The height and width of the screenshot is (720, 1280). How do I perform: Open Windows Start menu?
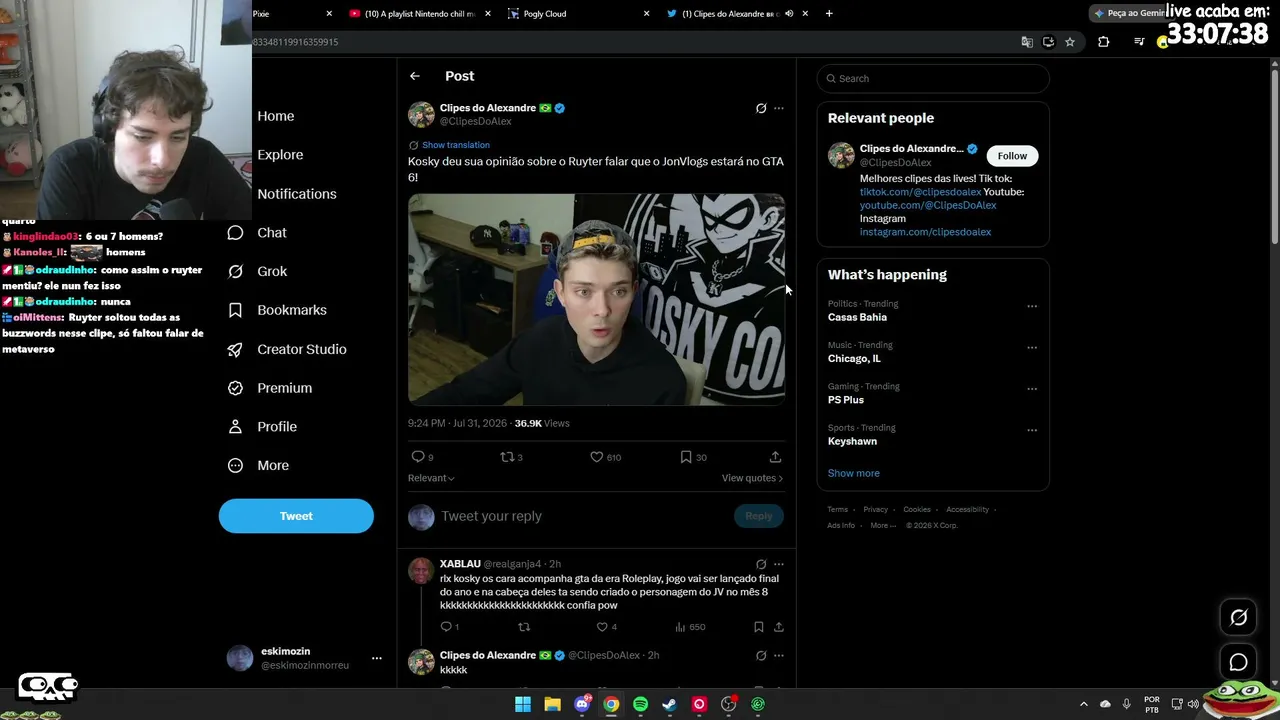[523, 704]
